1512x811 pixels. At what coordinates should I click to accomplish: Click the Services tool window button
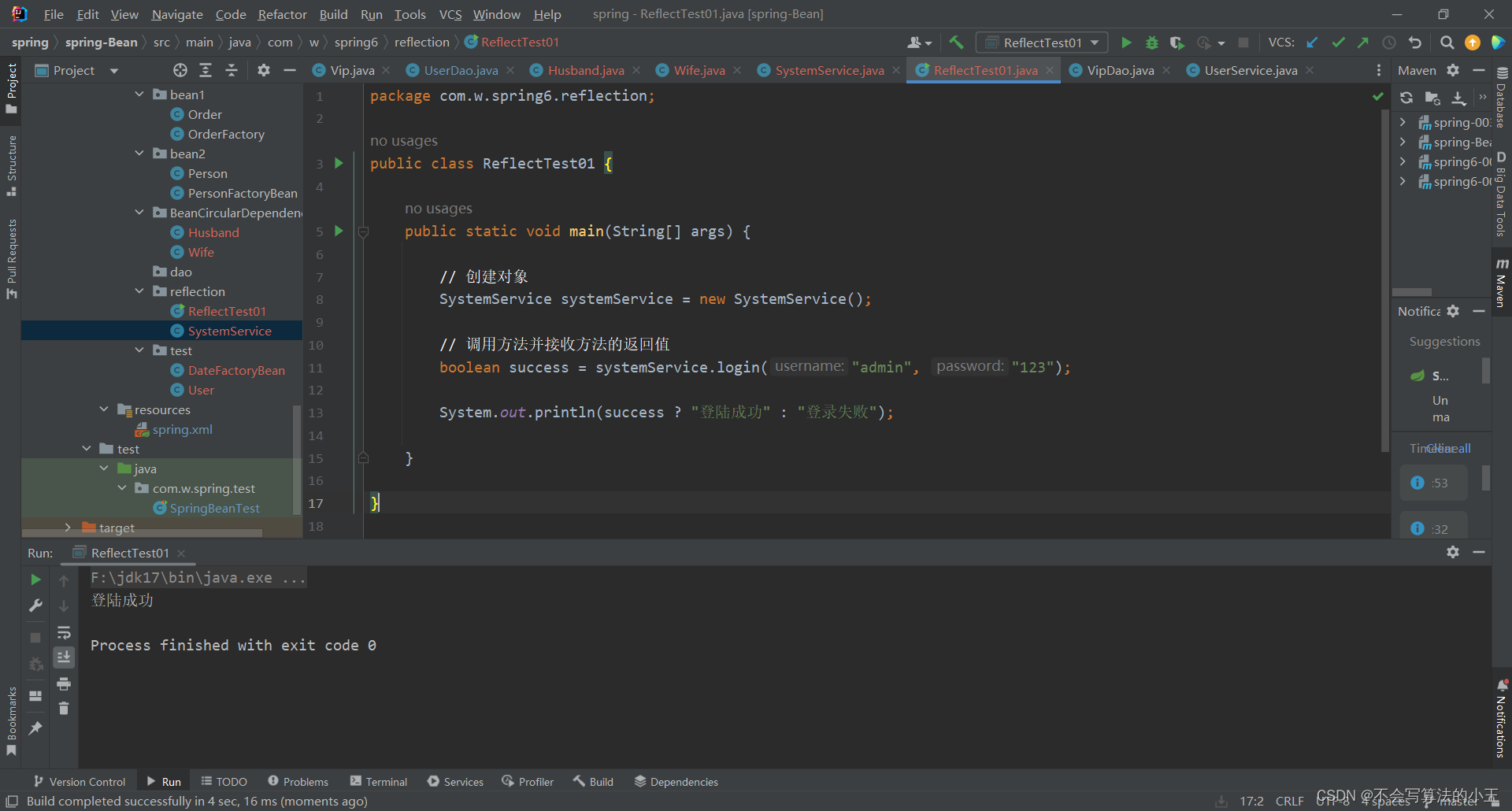[x=455, y=782]
